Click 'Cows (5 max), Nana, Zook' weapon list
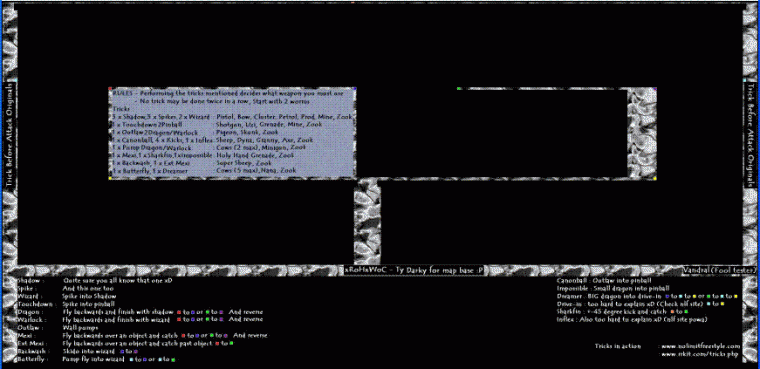Screen dimensions: 760x369 point(256,171)
